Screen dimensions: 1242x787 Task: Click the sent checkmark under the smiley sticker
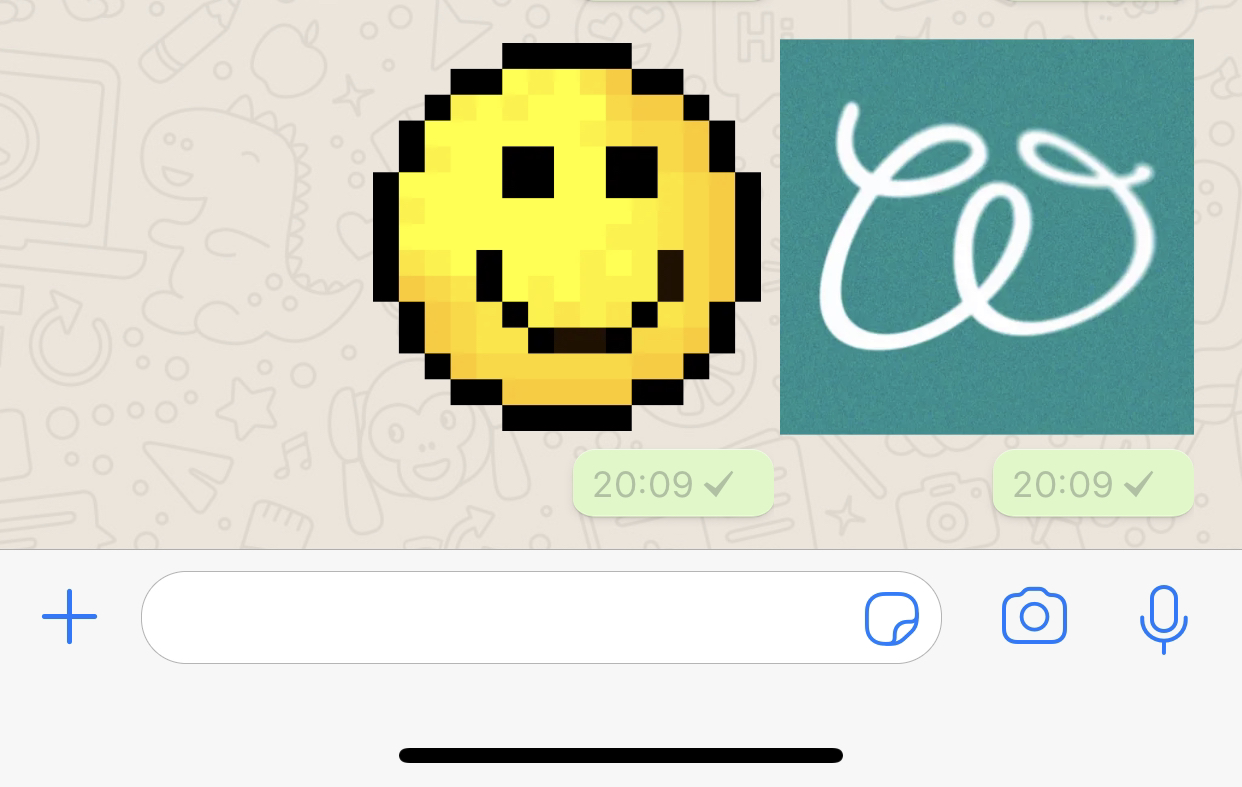(718, 484)
